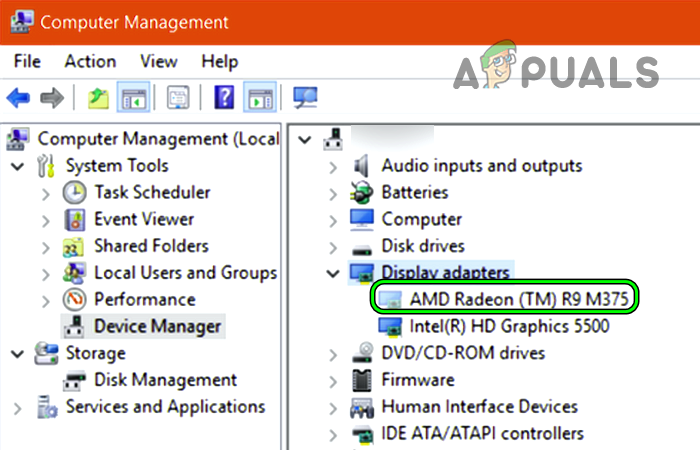Screen dimensions: 700x450
Task: Expand Services and Applications node
Action: pos(17,408)
